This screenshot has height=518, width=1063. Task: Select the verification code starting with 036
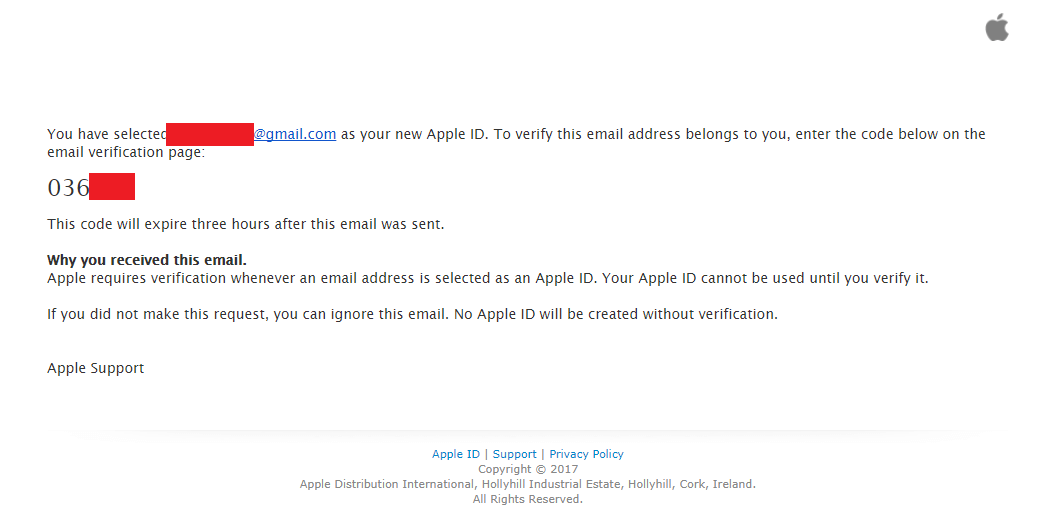point(91,187)
